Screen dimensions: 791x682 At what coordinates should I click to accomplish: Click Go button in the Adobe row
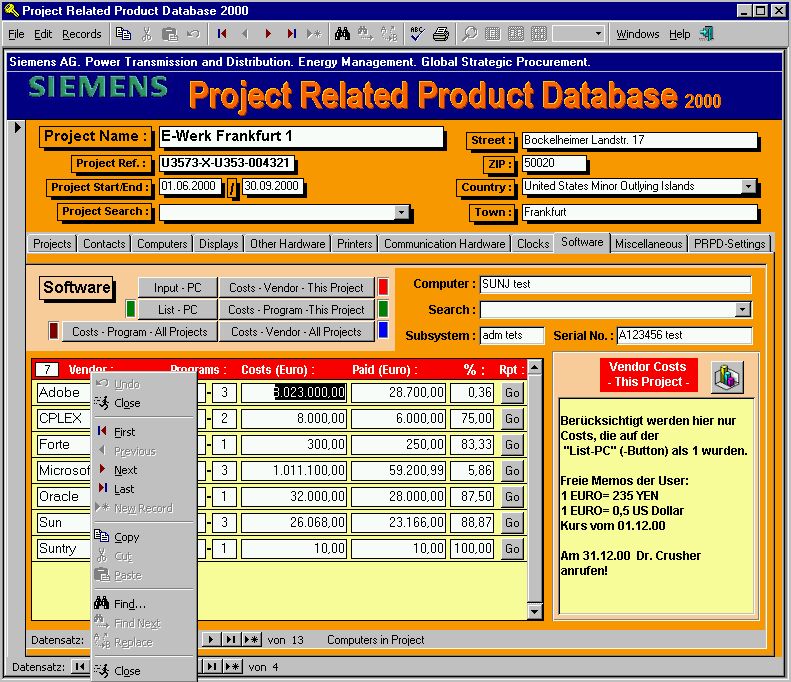pos(512,392)
